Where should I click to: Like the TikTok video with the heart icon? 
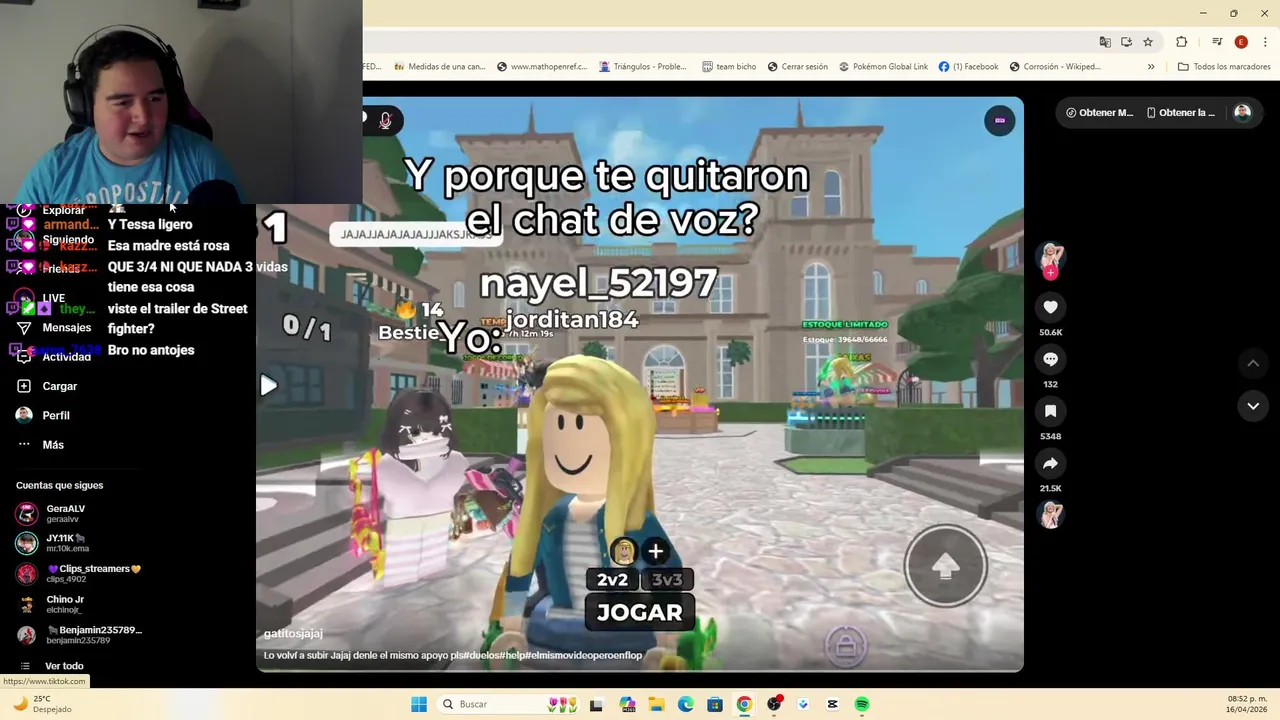(1050, 307)
